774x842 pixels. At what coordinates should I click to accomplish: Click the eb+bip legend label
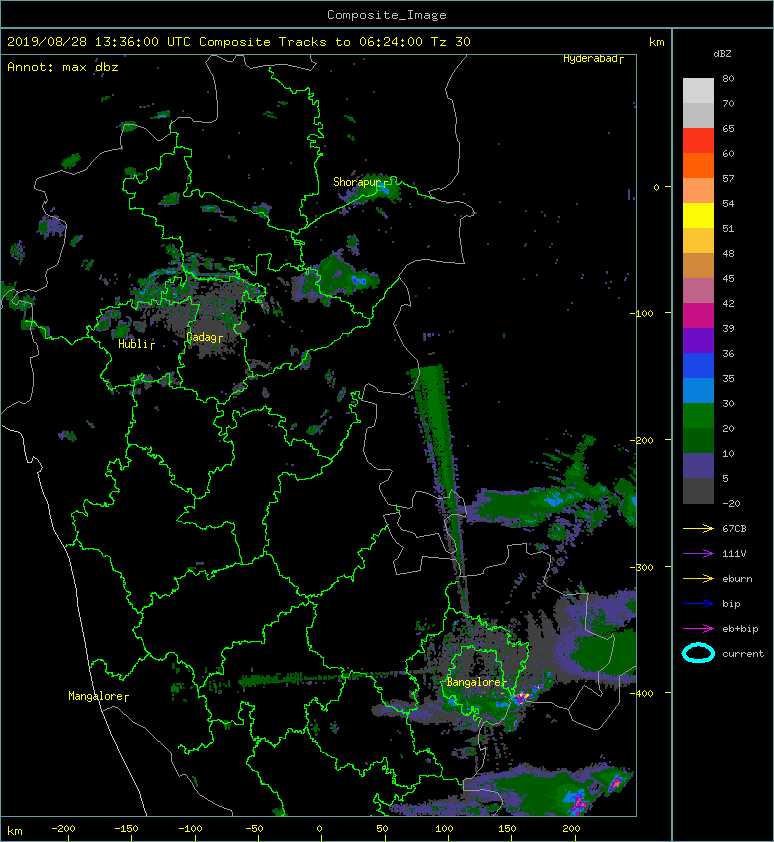click(x=740, y=628)
